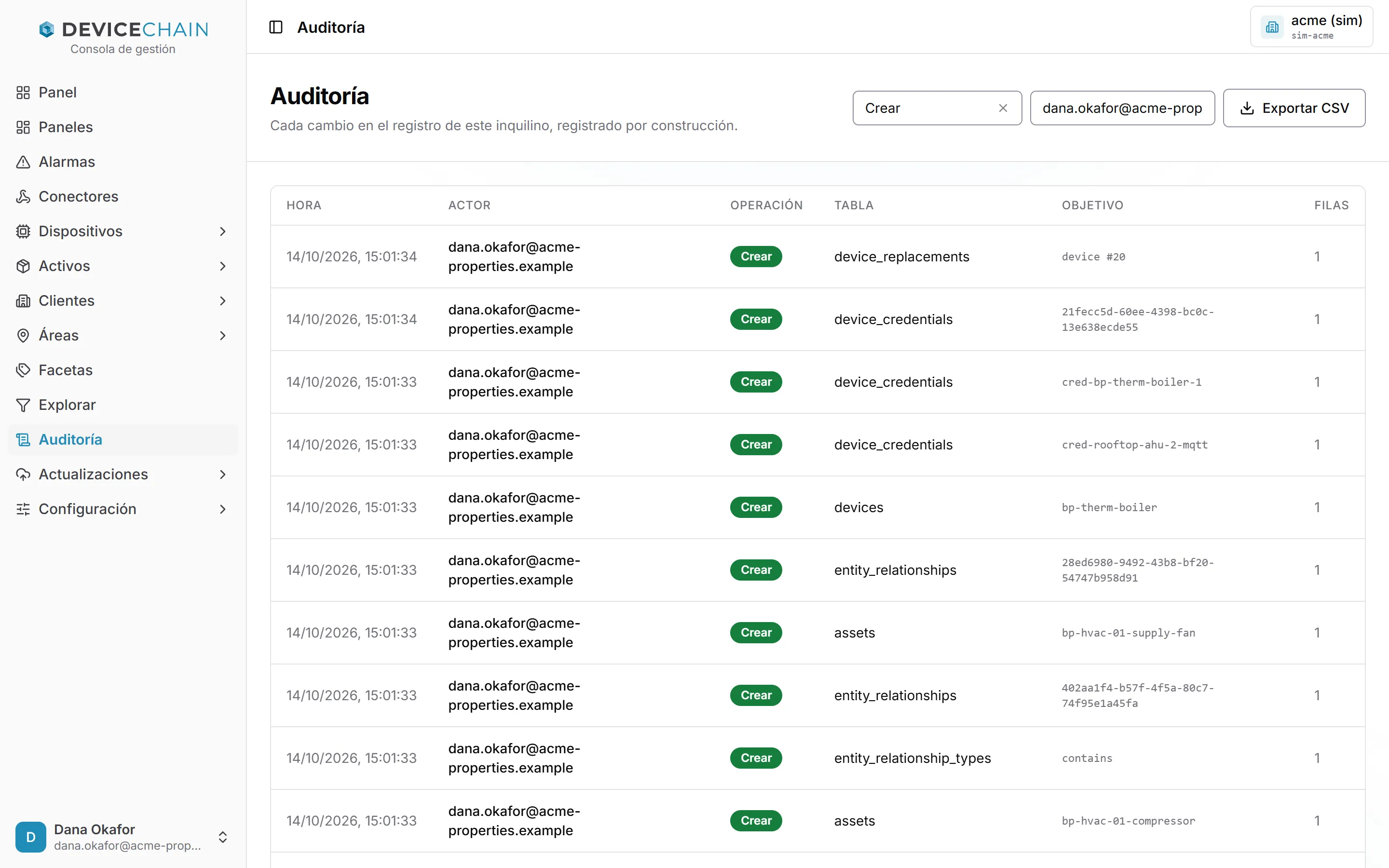Click the download icon in Exportar CSV

coord(1247,108)
